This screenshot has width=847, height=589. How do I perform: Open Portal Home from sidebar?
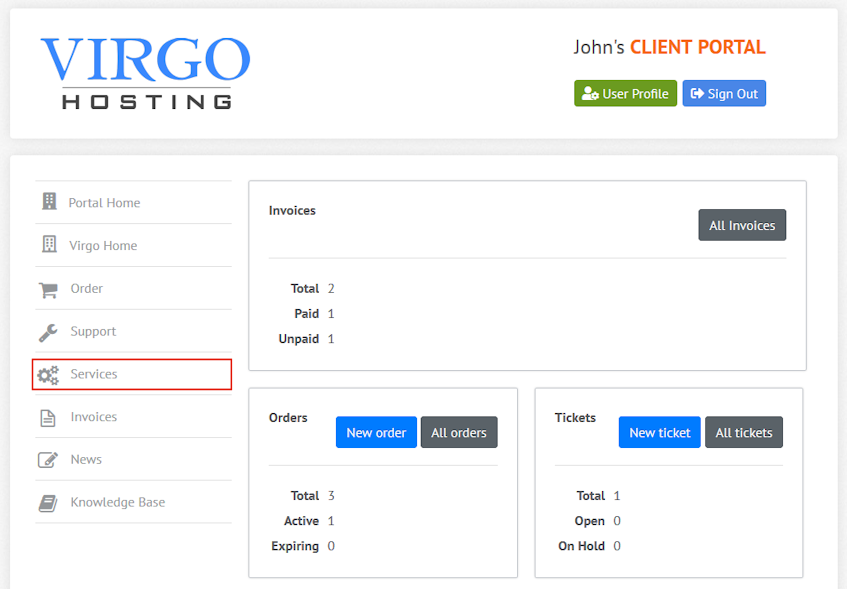point(133,202)
